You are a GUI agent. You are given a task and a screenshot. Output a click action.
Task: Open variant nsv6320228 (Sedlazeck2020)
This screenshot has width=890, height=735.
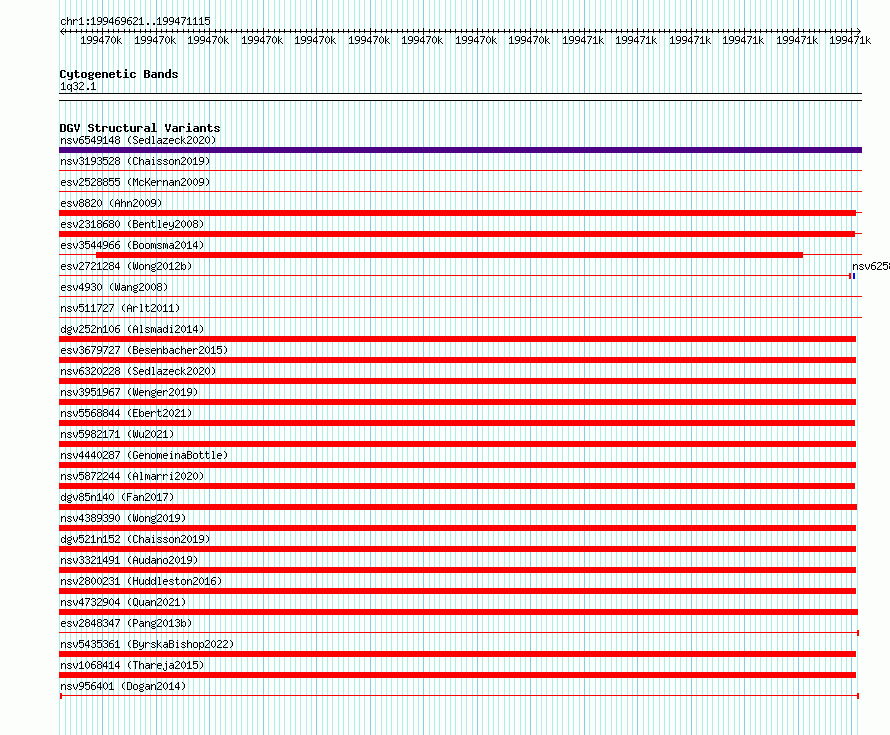coord(138,371)
